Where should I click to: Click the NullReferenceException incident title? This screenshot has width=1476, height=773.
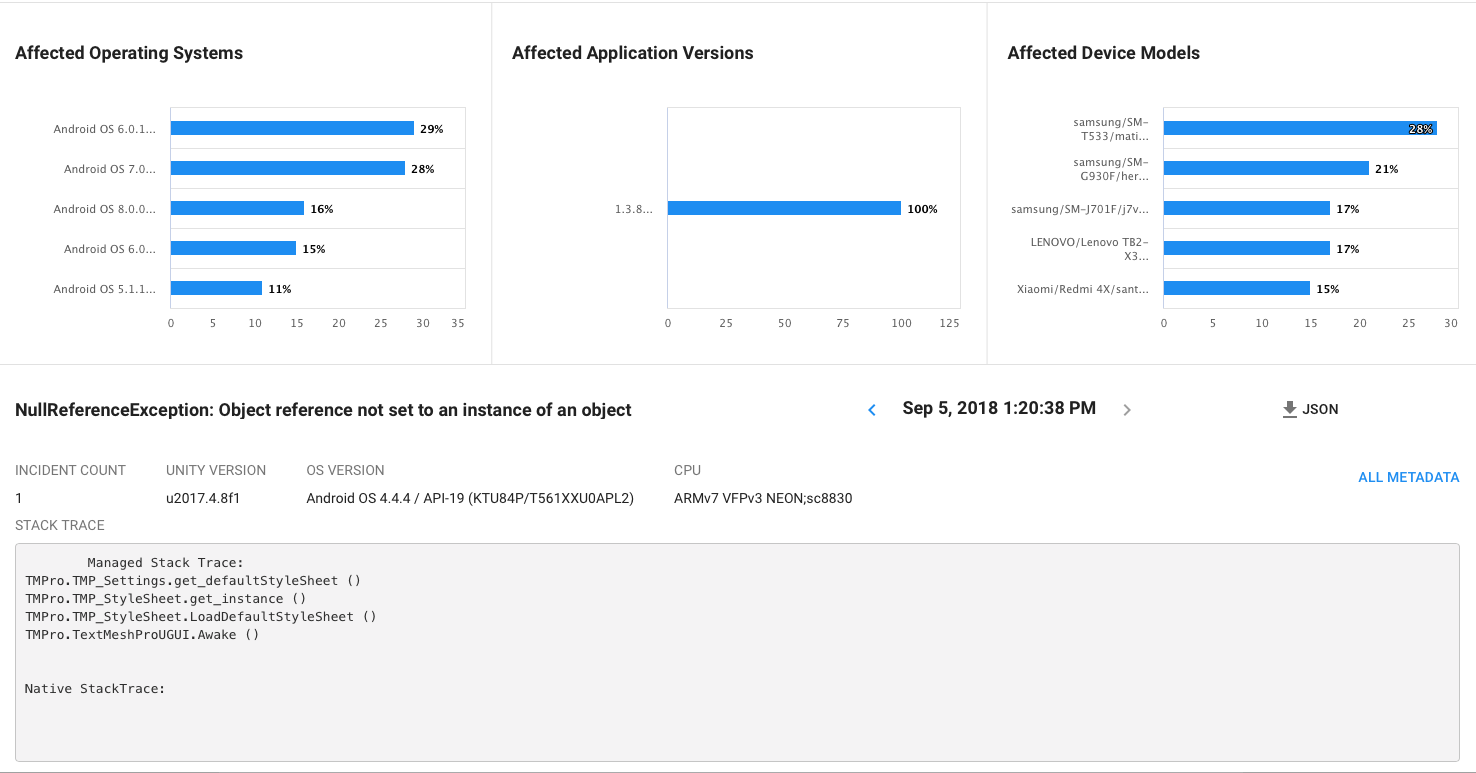tap(323, 410)
